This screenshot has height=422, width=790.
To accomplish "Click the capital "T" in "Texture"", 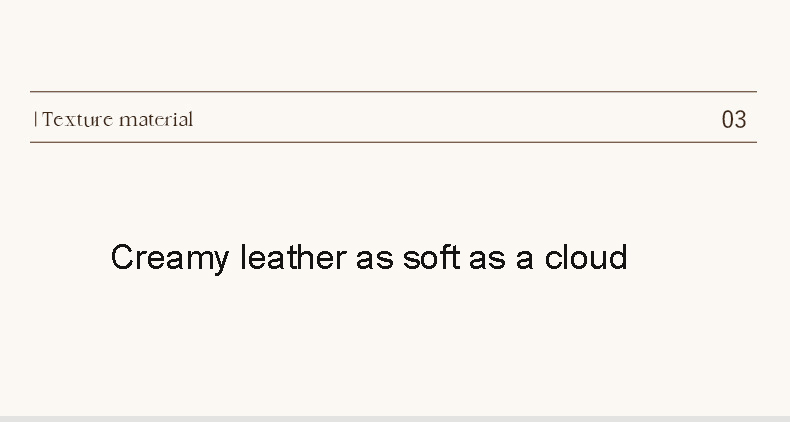I will click(x=48, y=120).
